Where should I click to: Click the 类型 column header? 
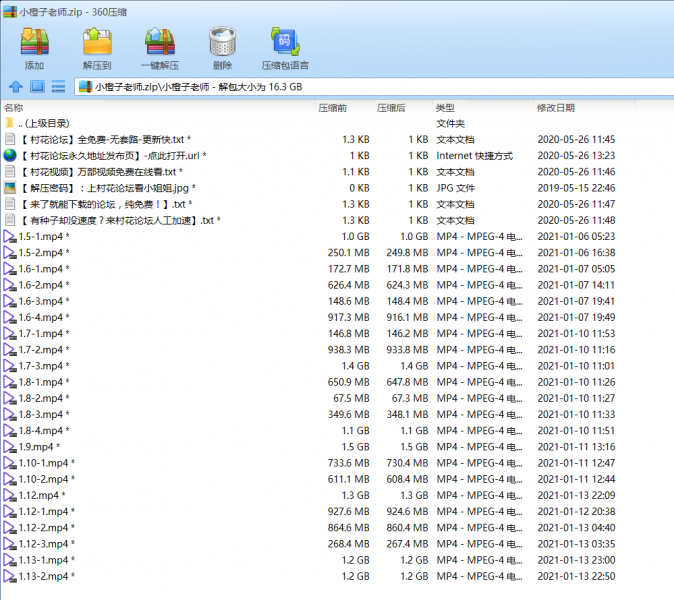(x=446, y=107)
